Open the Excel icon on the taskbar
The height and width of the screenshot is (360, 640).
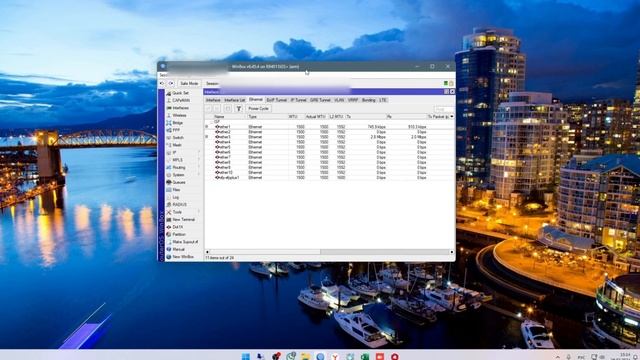pyautogui.click(x=365, y=356)
